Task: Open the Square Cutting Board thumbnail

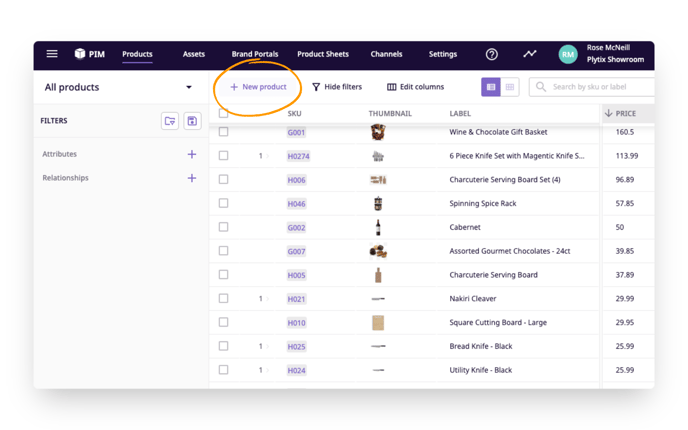Action: pyautogui.click(x=378, y=322)
